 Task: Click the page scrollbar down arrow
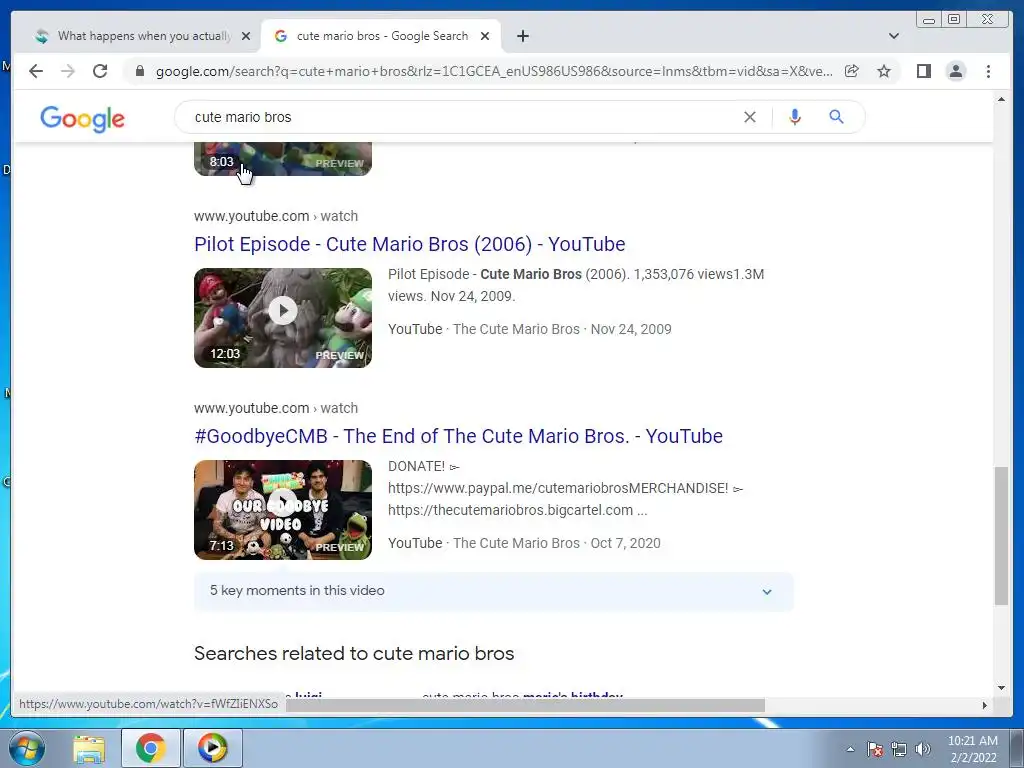[x=1001, y=688]
